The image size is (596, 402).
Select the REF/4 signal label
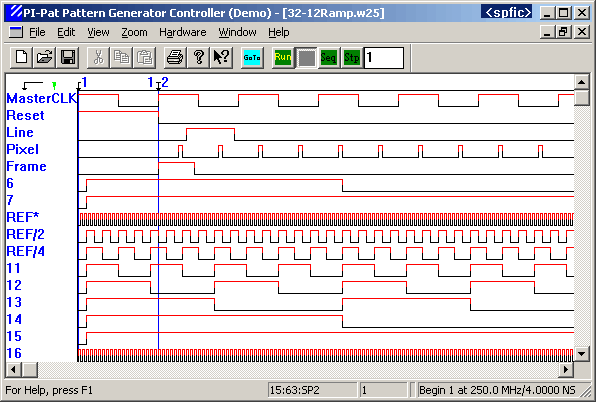pyautogui.click(x=25, y=251)
